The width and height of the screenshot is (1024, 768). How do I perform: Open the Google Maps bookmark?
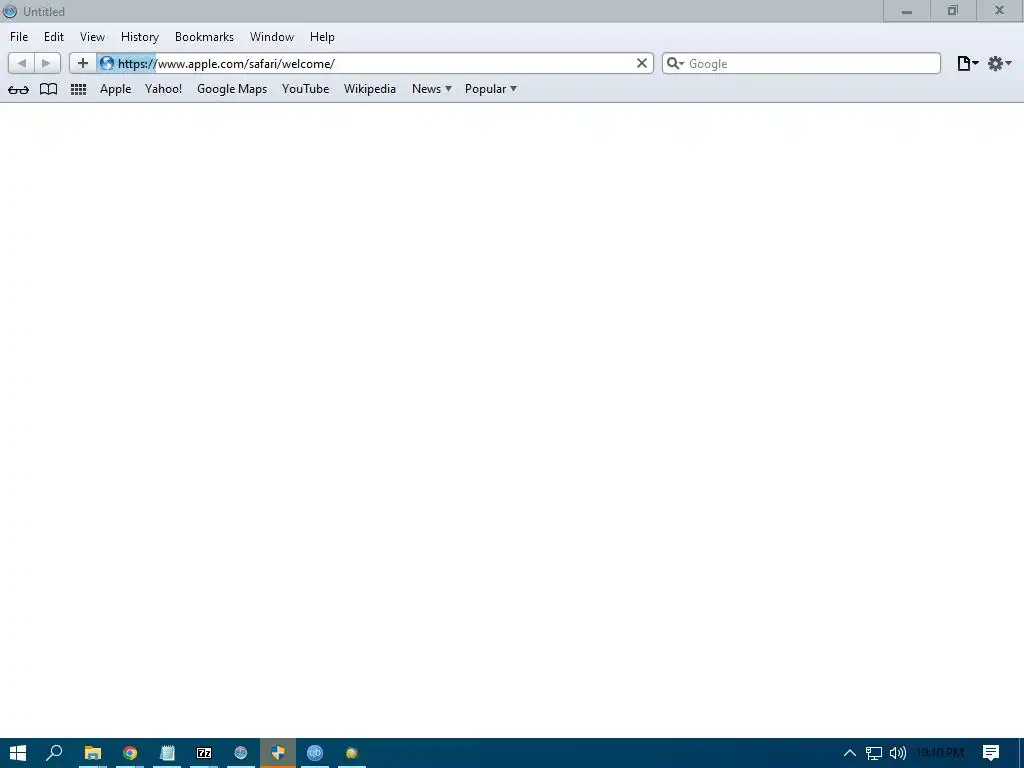[232, 89]
